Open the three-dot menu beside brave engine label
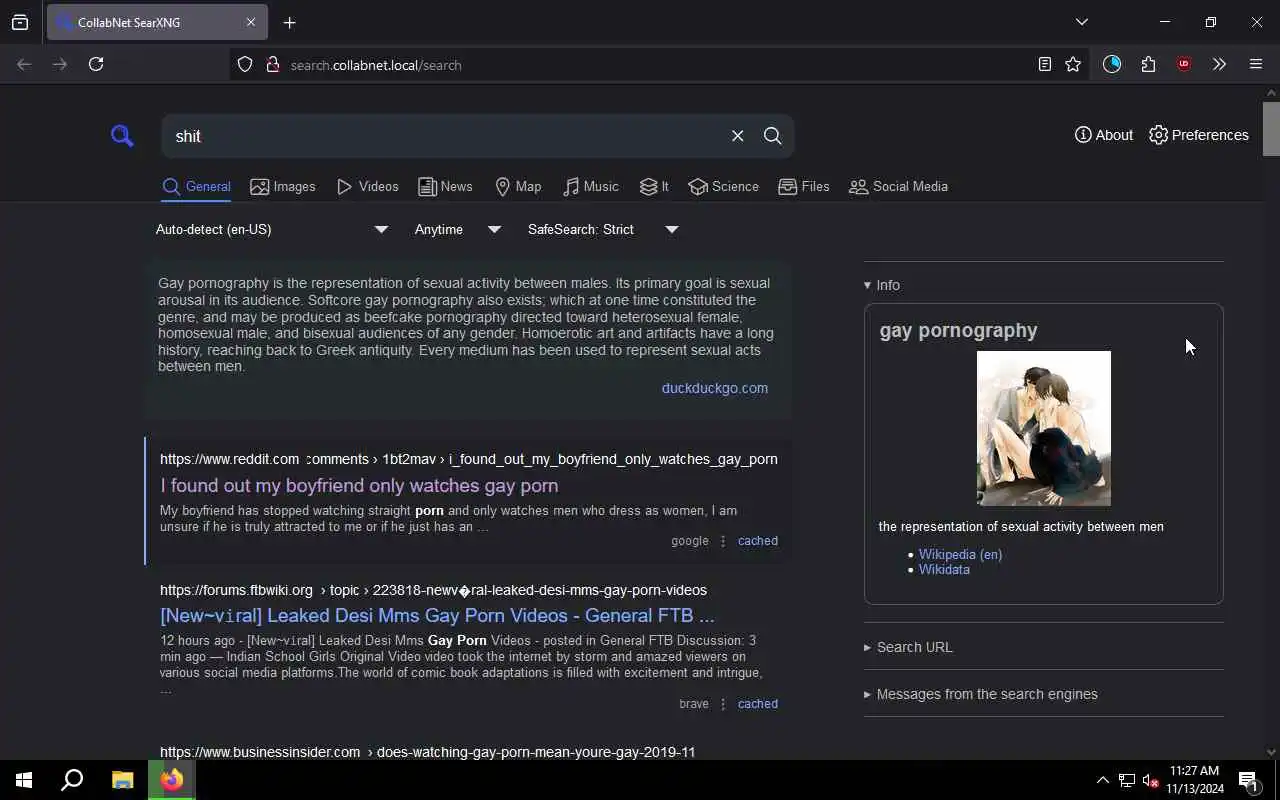 coord(723,704)
